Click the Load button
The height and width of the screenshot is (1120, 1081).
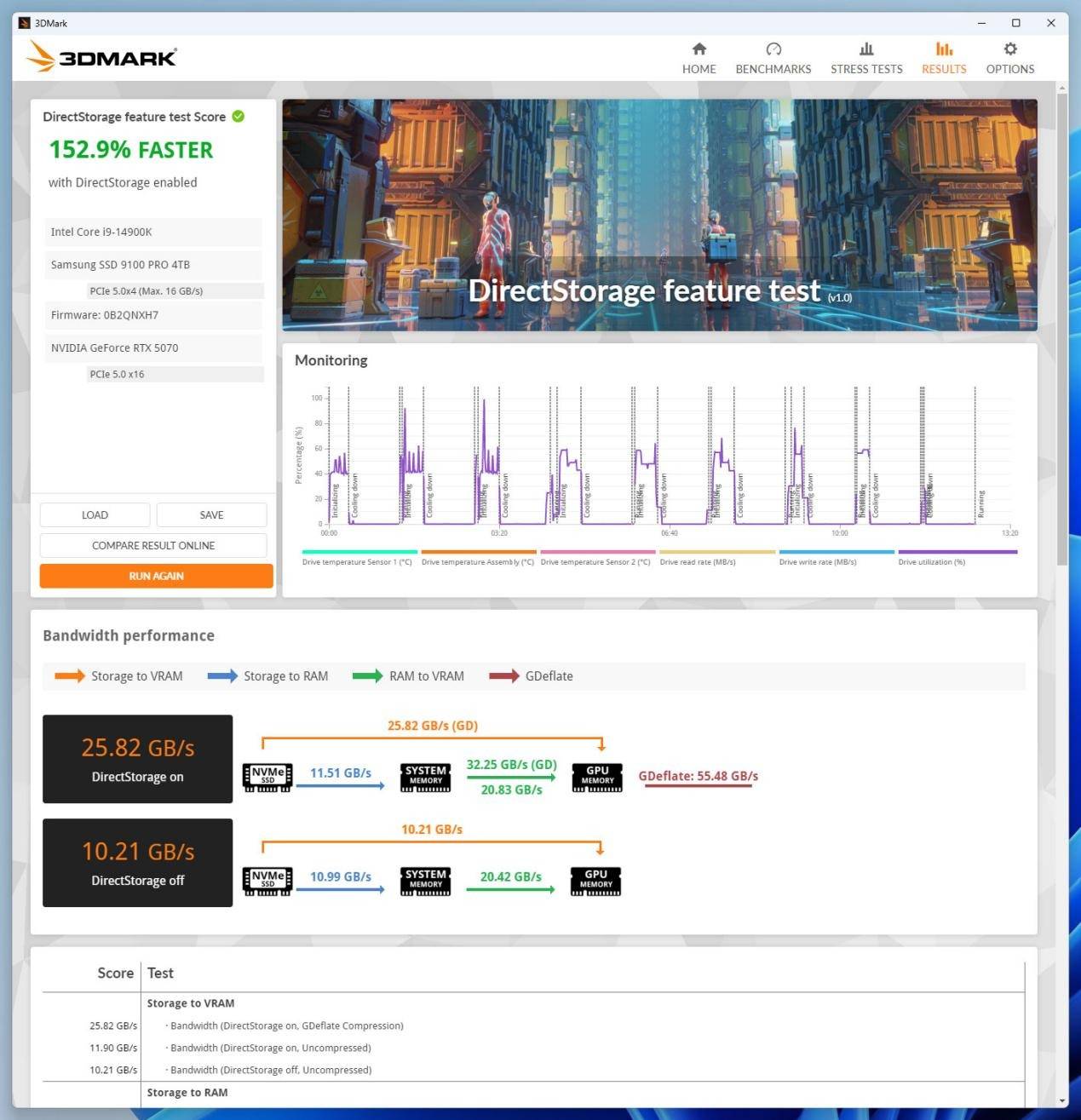coord(95,515)
